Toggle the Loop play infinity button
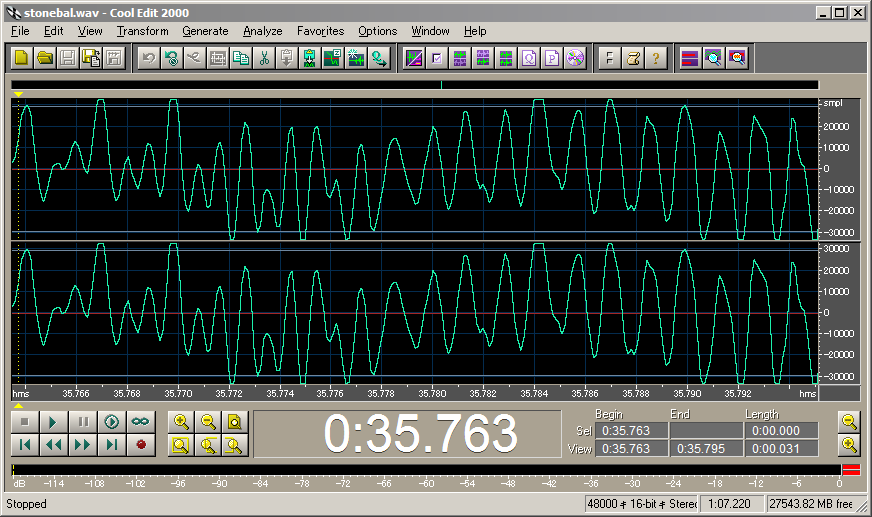 click(x=141, y=422)
